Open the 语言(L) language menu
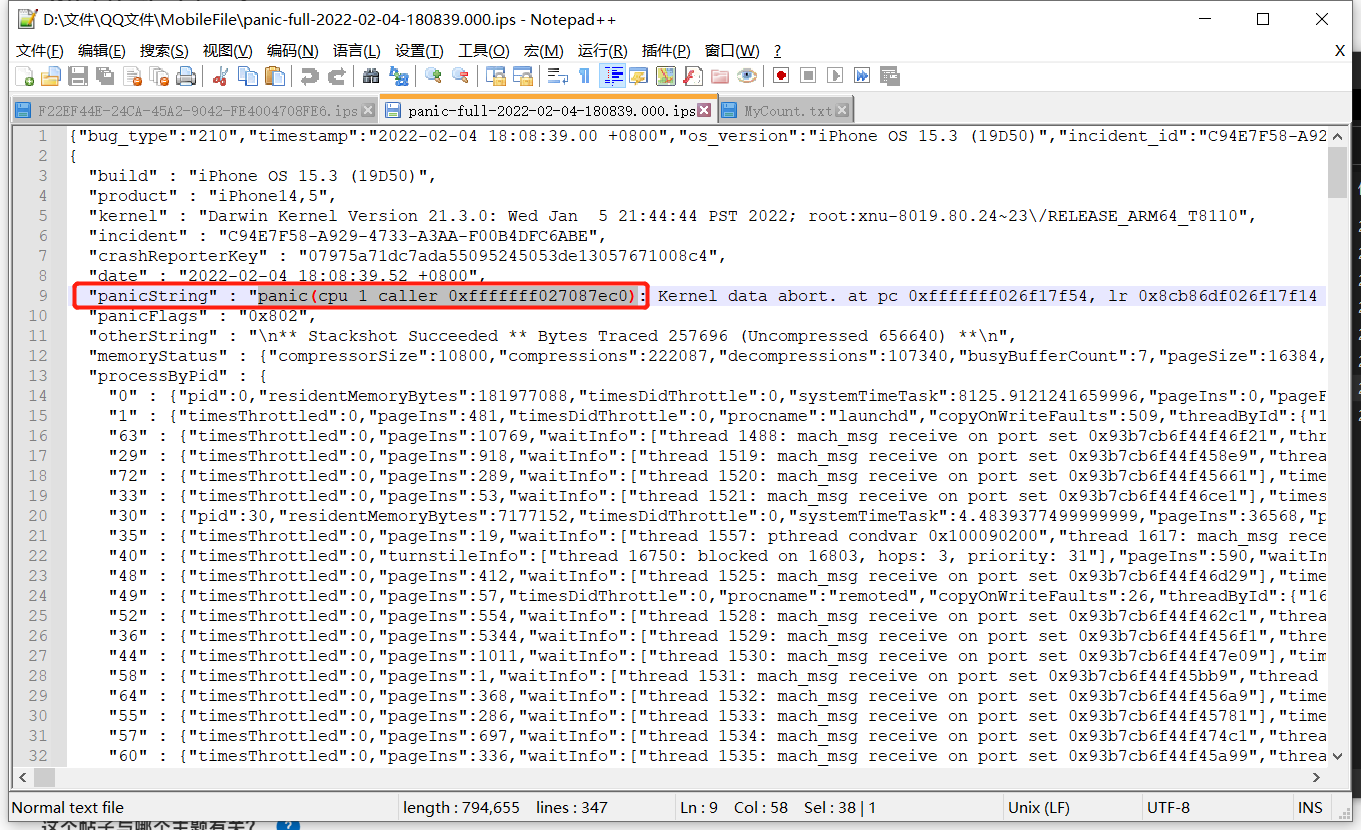The image size is (1361, 830). click(x=356, y=51)
